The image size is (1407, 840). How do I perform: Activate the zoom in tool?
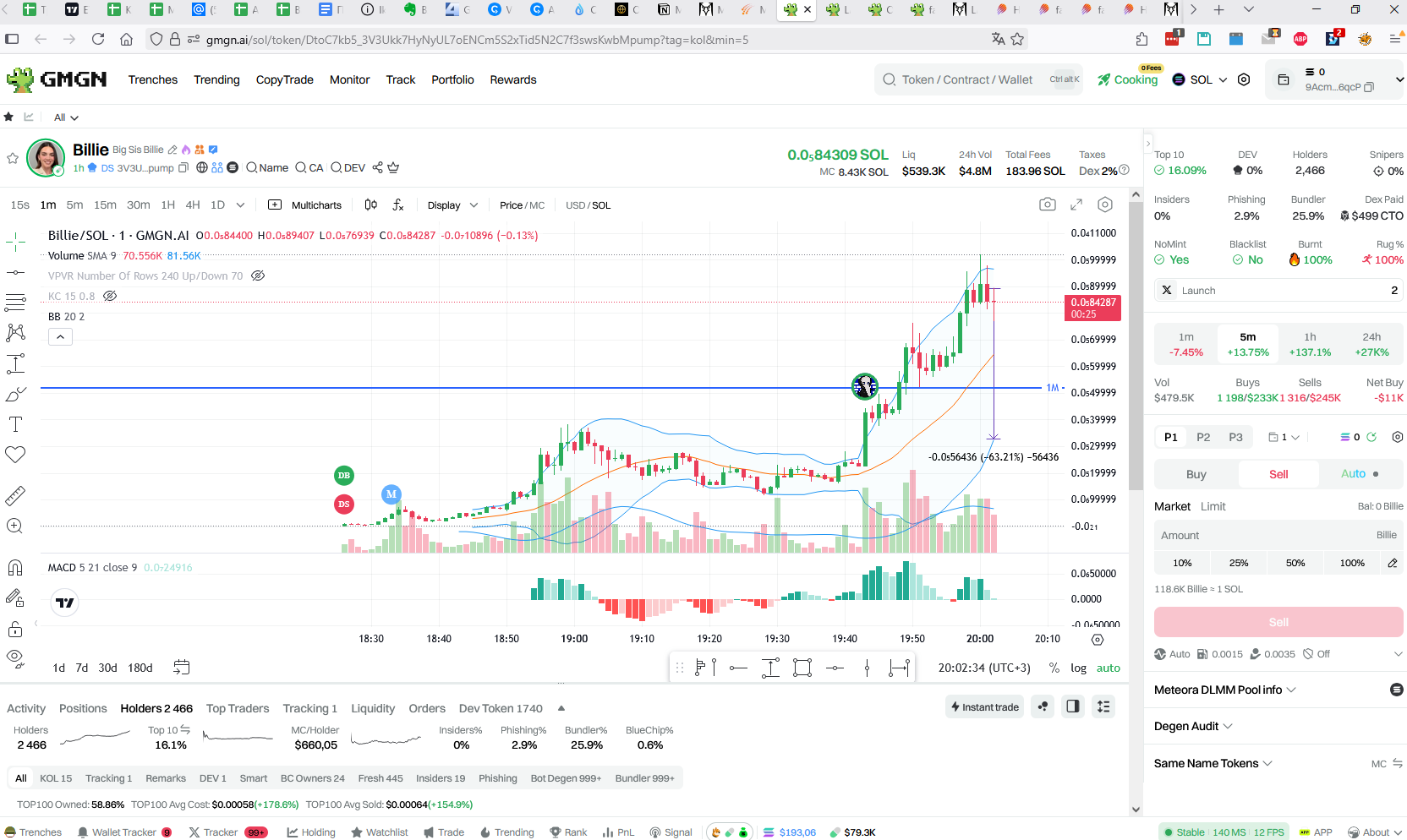15,526
